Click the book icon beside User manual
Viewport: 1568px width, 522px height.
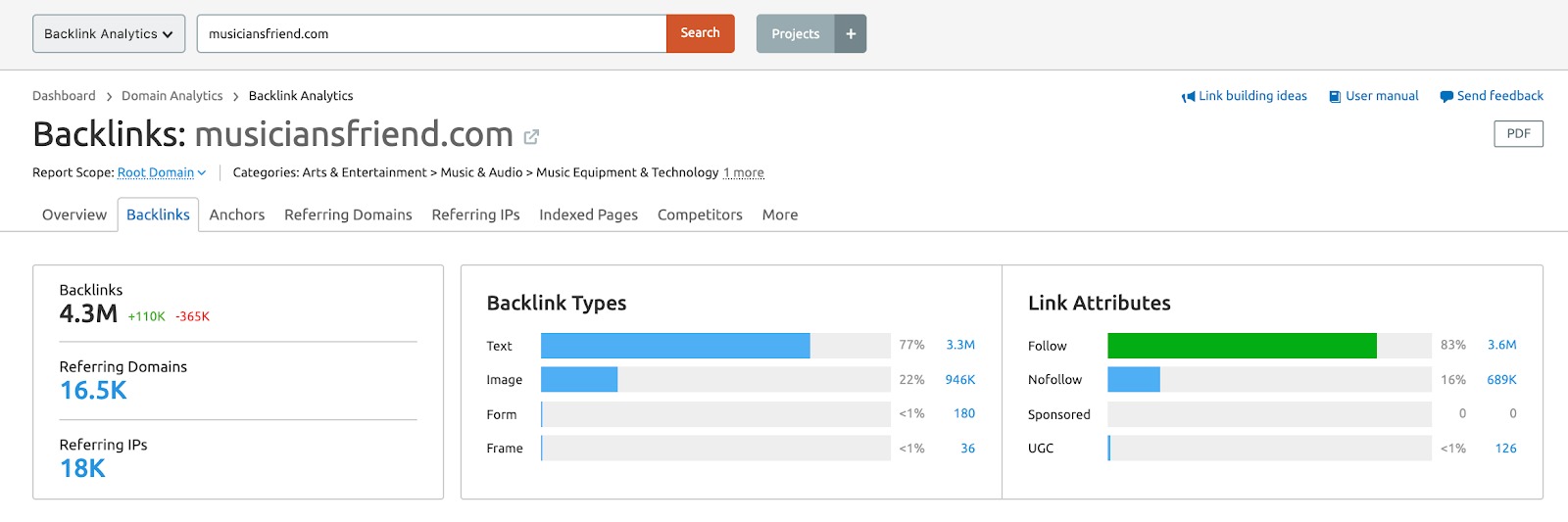click(x=1335, y=96)
